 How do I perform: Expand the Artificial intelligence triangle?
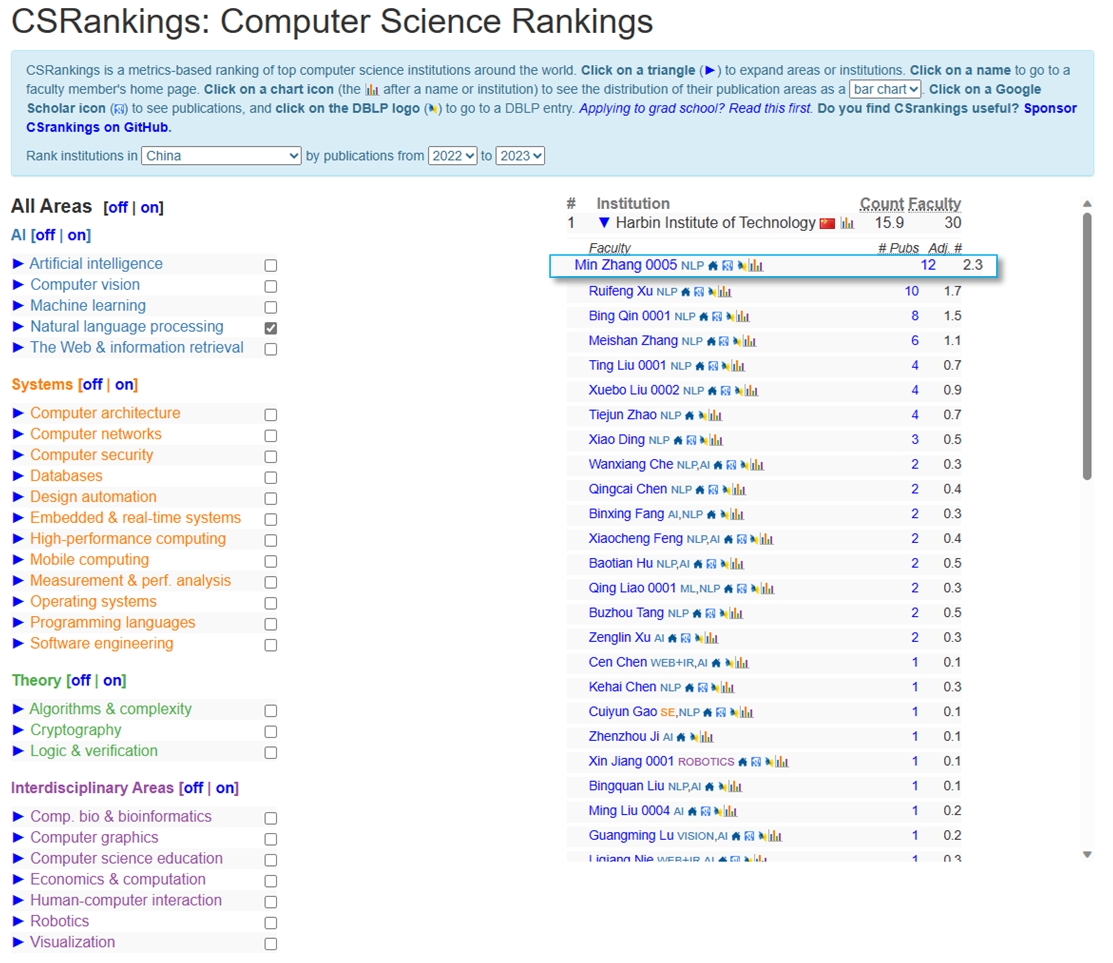(x=18, y=264)
